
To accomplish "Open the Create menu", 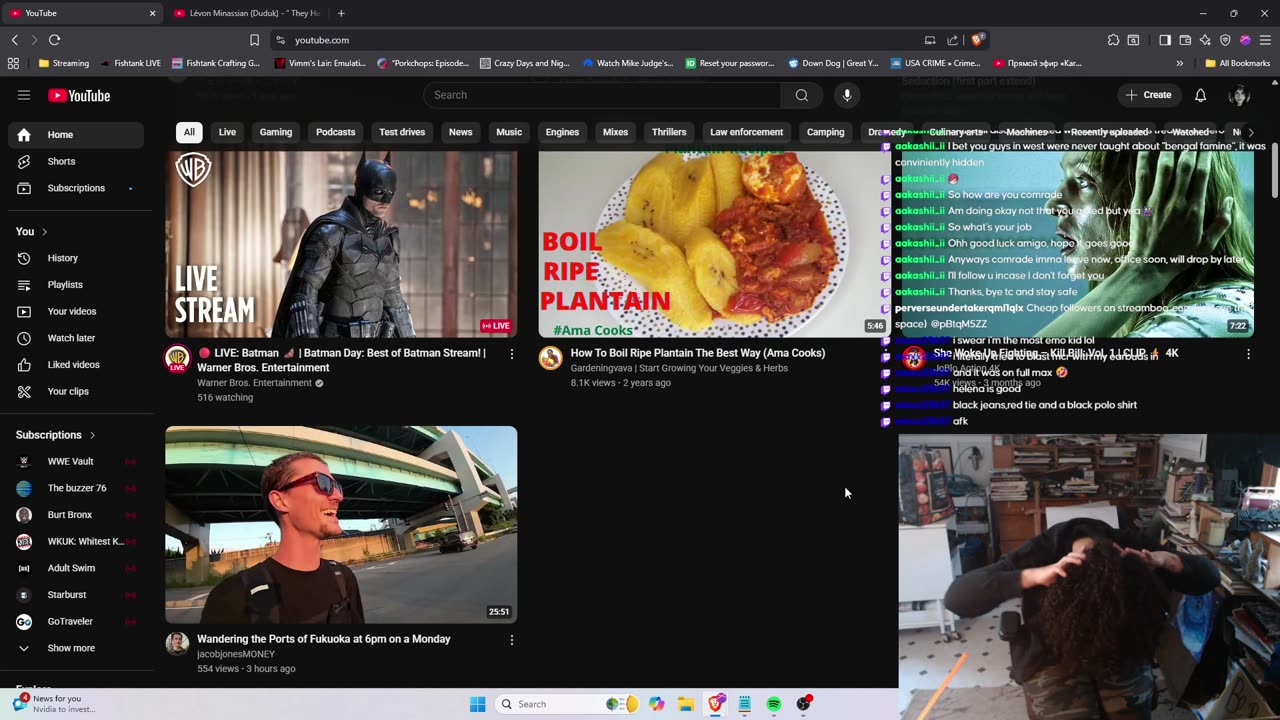I will [1149, 95].
